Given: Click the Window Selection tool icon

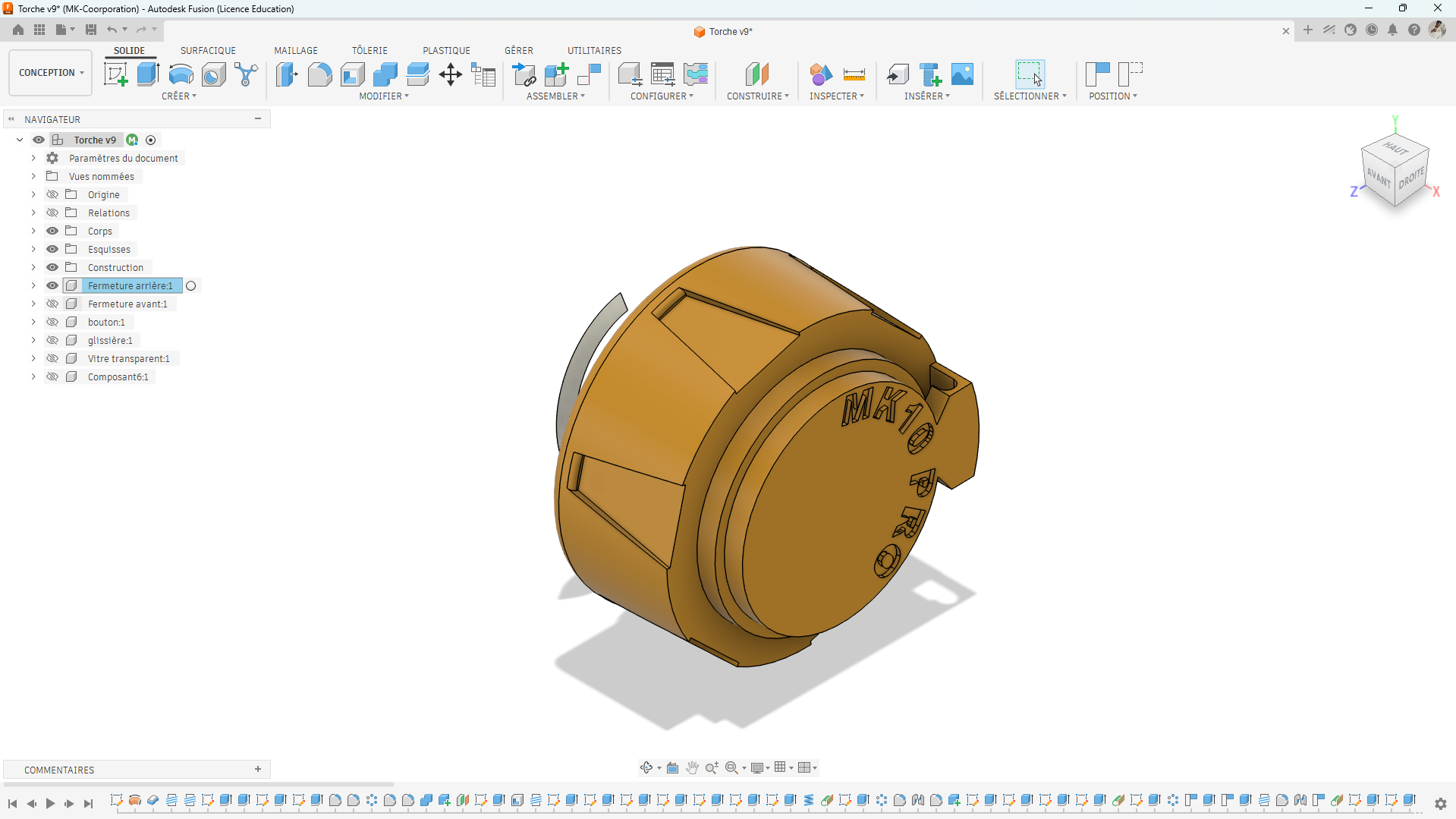Looking at the screenshot, I should click(1030, 74).
